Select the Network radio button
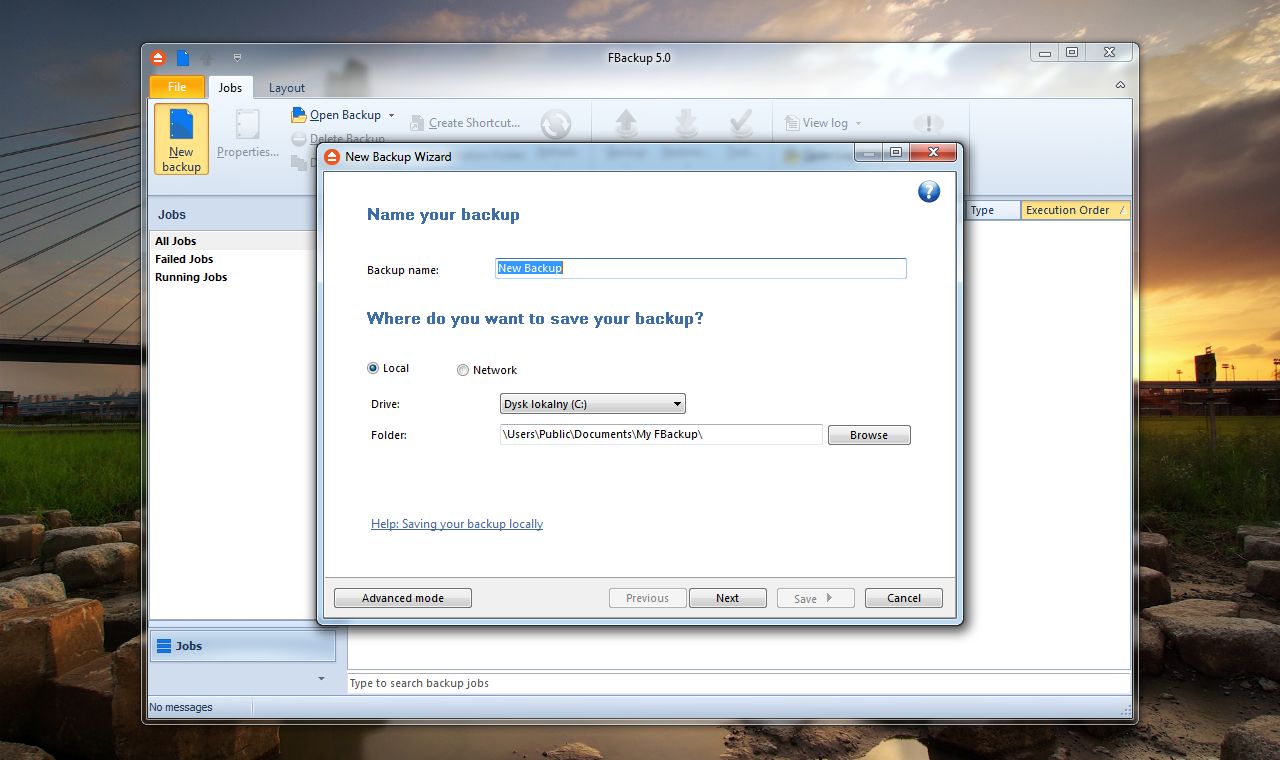1280x760 pixels. click(x=463, y=370)
